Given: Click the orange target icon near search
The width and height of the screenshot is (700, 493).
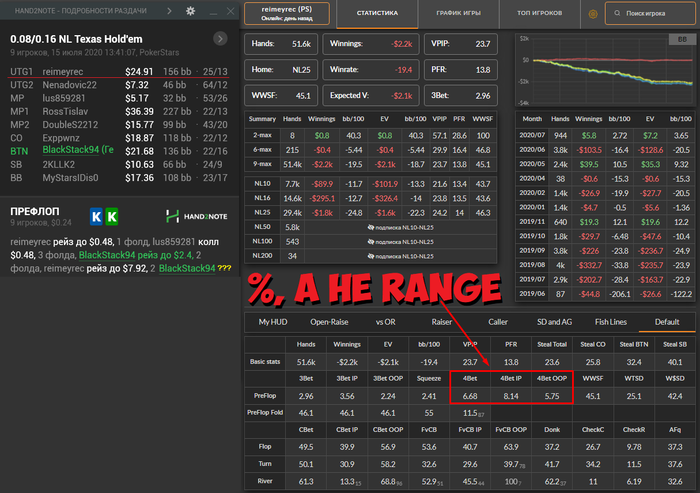Looking at the screenshot, I should [x=593, y=14].
